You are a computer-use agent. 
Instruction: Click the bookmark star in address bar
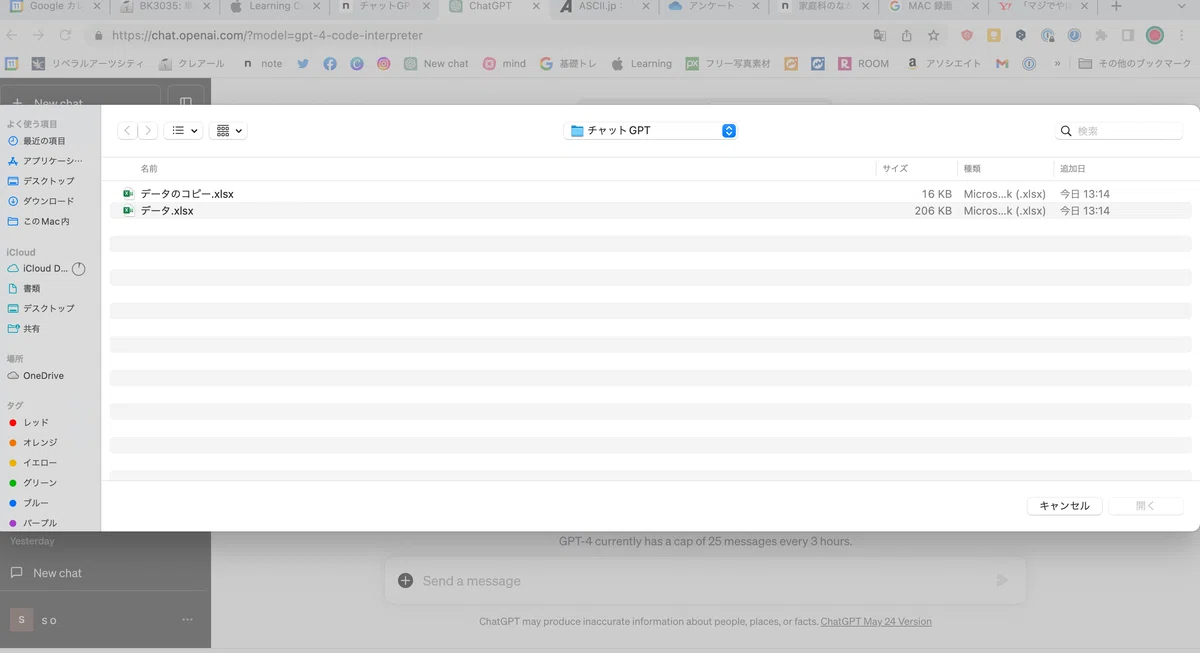tap(933, 35)
